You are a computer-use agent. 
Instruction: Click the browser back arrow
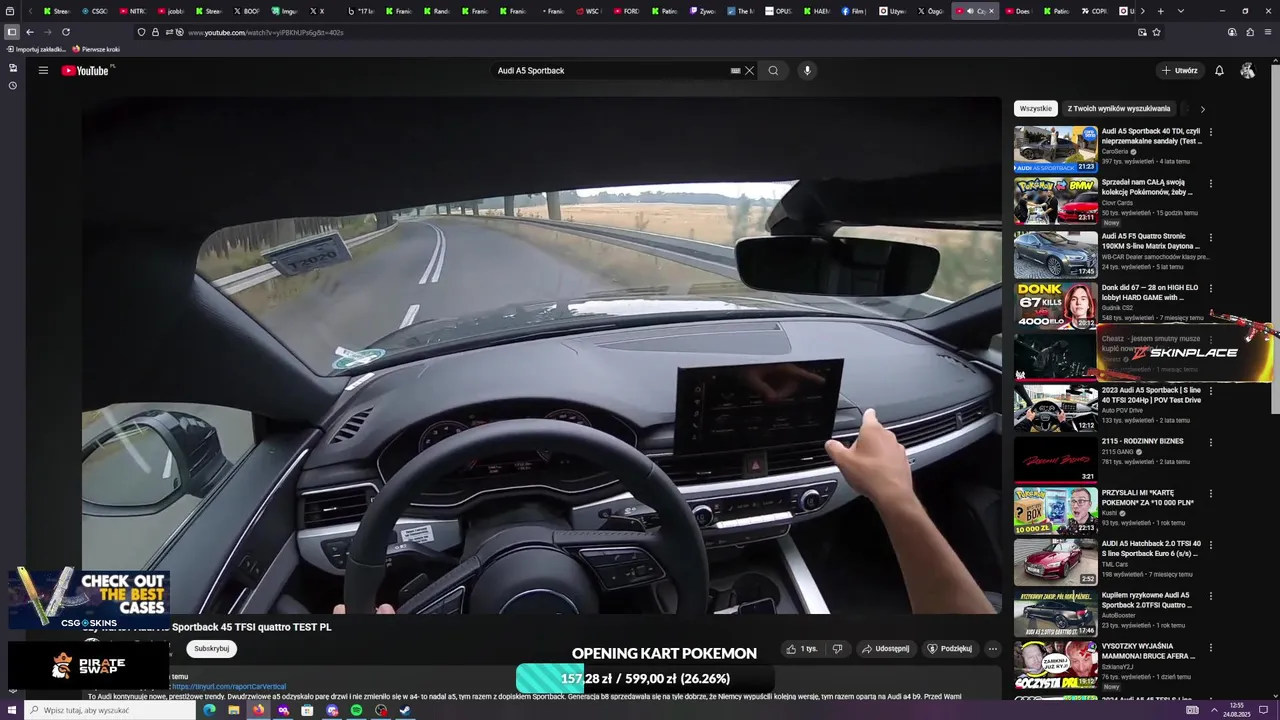tap(29, 32)
